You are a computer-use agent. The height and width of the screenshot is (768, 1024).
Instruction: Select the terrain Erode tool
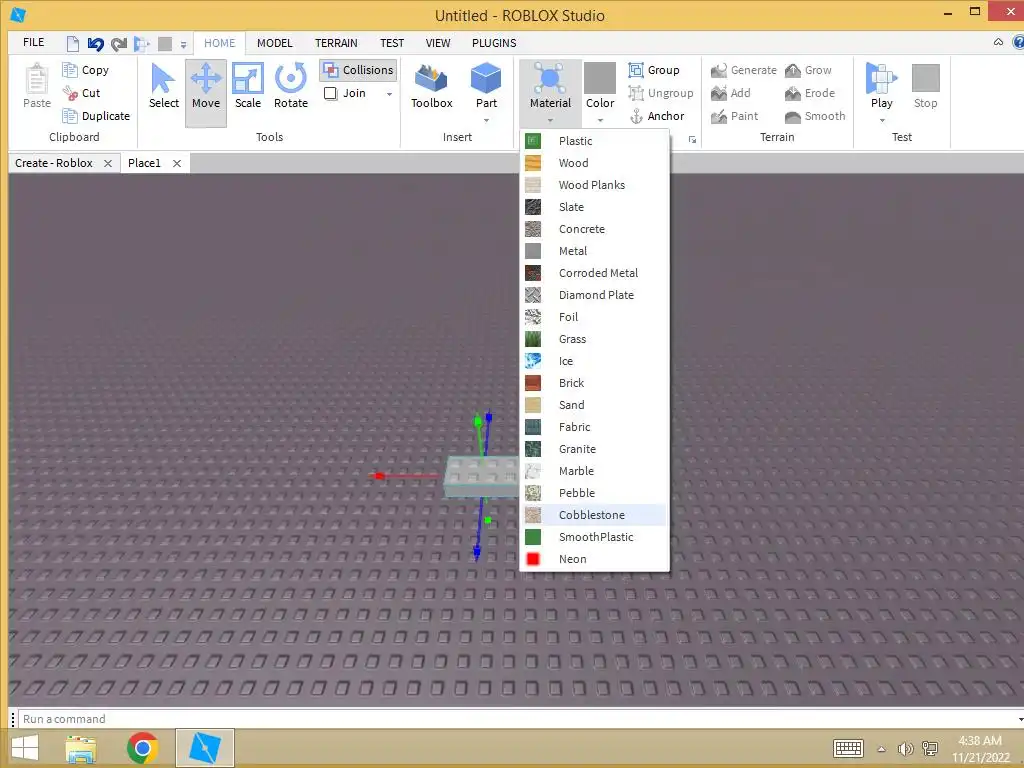tap(810, 93)
